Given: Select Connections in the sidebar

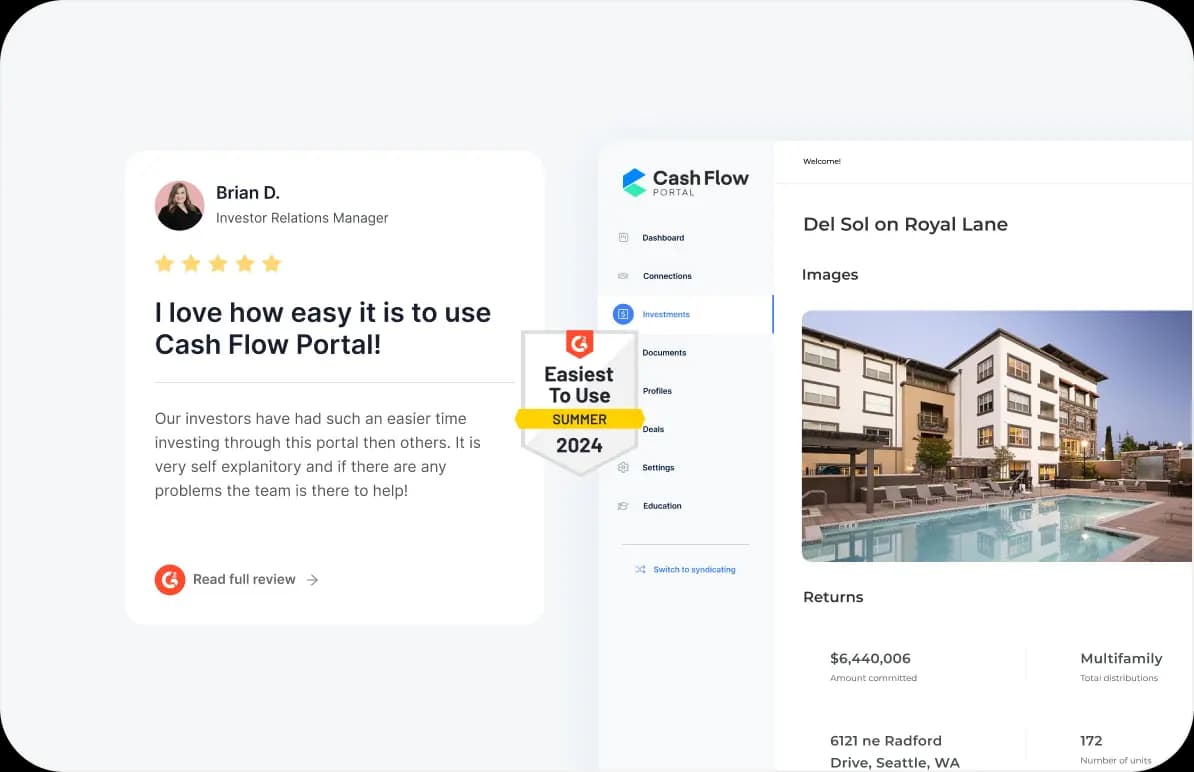Looking at the screenshot, I should click(x=667, y=276).
